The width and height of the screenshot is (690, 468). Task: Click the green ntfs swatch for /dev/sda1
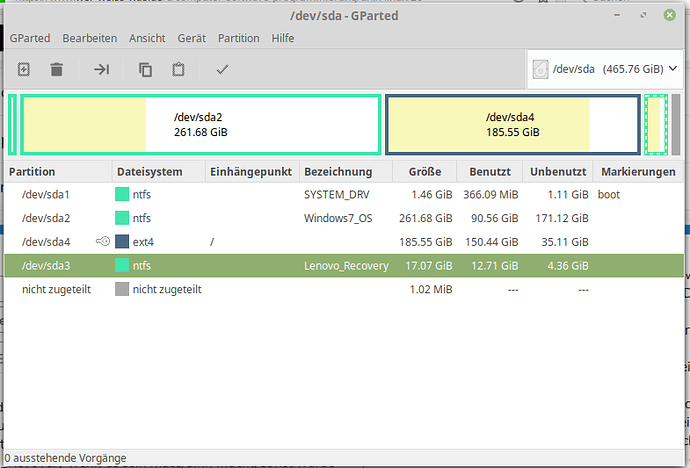click(122, 194)
